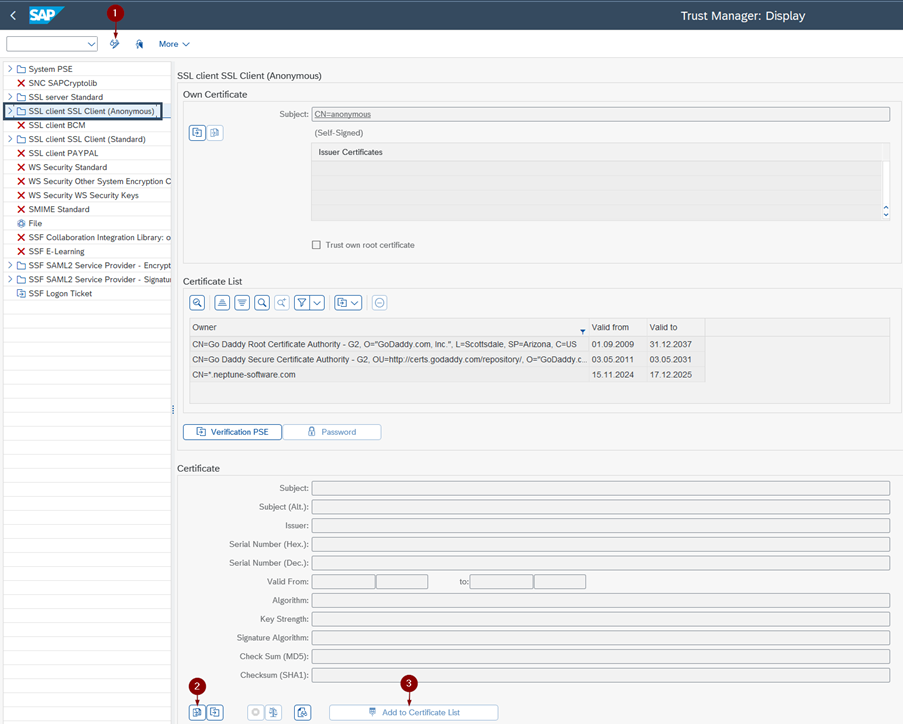Click the Find Next icon in the Certificate List toolbar

pos(281,302)
